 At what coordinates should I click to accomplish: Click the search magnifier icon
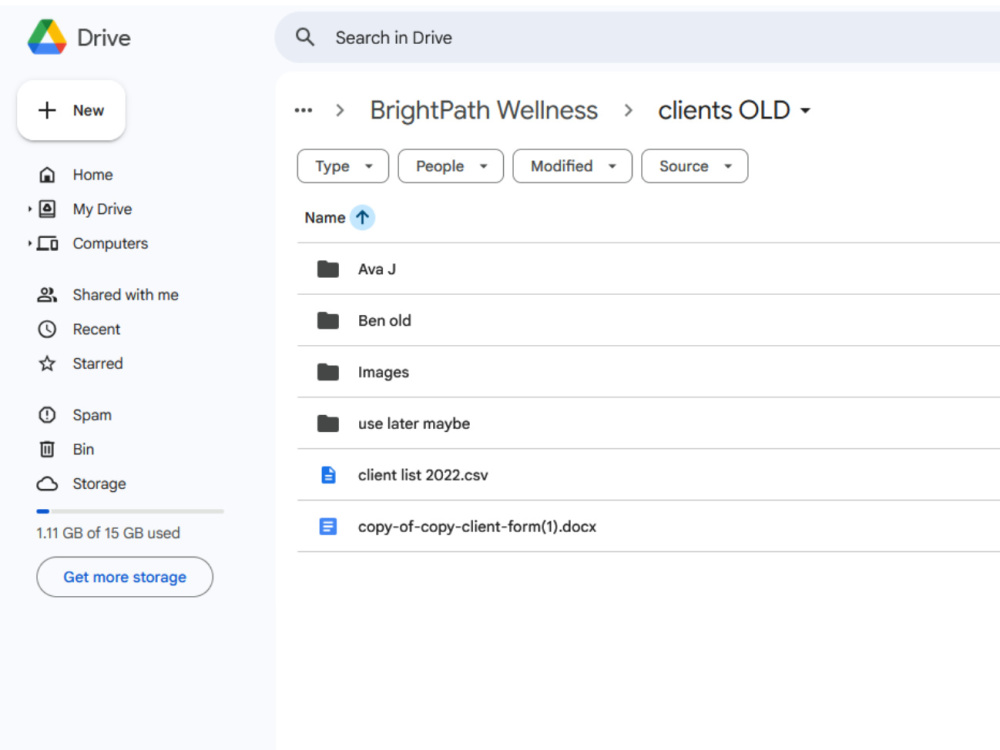(x=305, y=37)
